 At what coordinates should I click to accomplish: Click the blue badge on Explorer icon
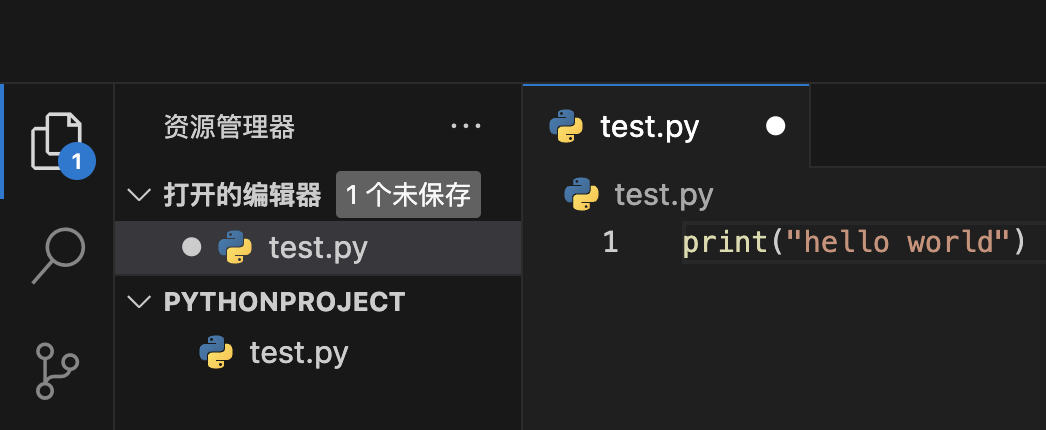point(77,161)
